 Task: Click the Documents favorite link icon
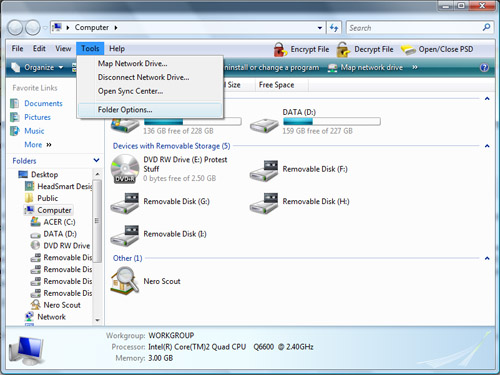point(14,104)
